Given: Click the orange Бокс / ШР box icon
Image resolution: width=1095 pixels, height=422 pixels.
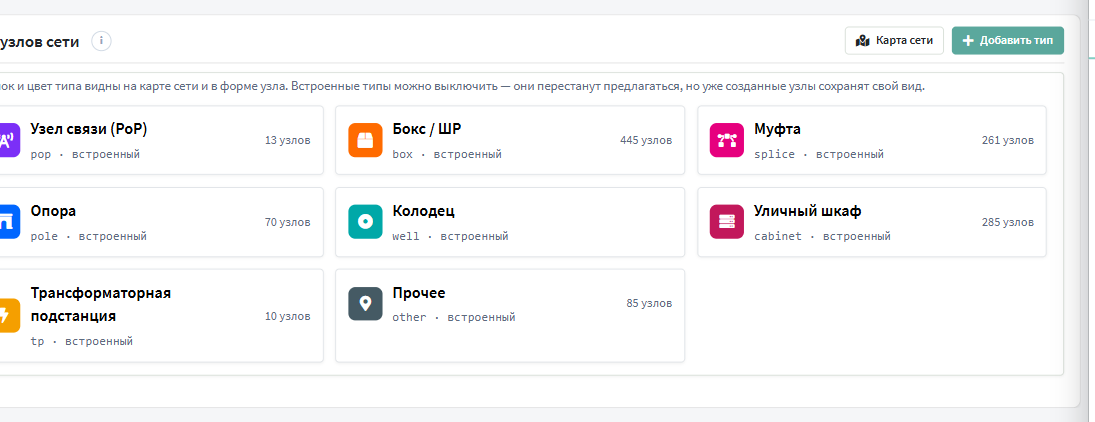Looking at the screenshot, I should (365, 140).
